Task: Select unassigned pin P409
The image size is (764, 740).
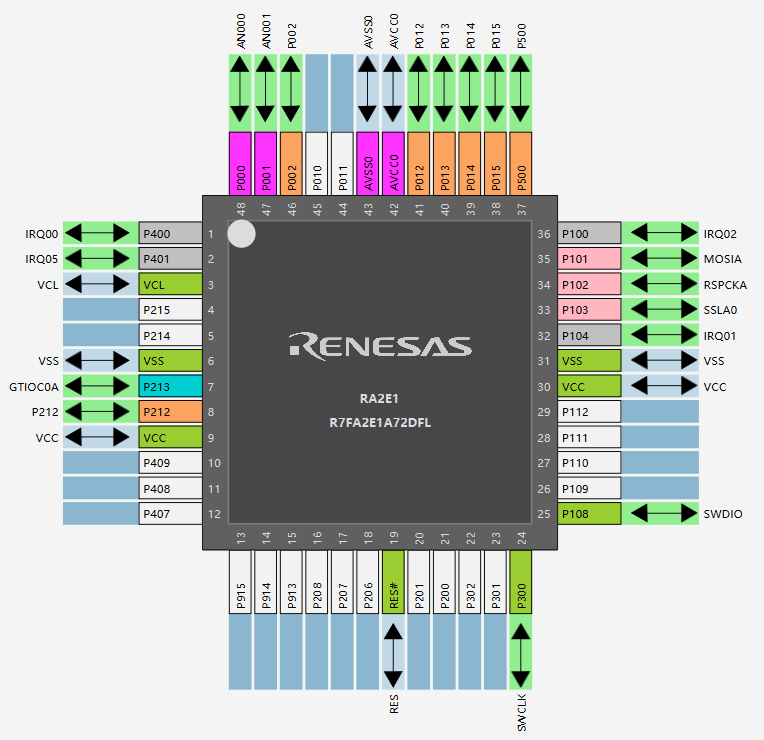Action: pyautogui.click(x=170, y=462)
